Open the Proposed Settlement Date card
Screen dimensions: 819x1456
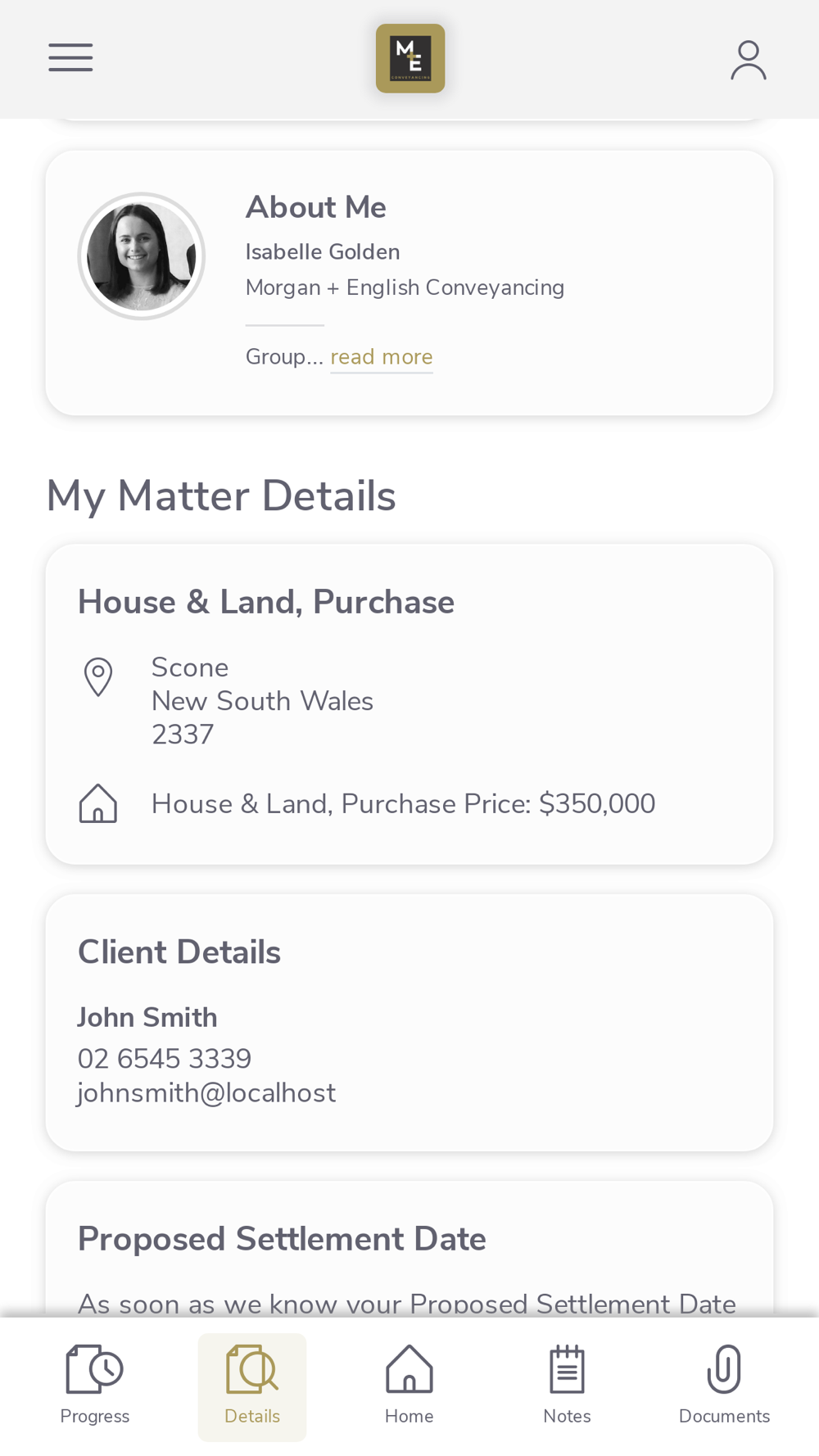282,1239
